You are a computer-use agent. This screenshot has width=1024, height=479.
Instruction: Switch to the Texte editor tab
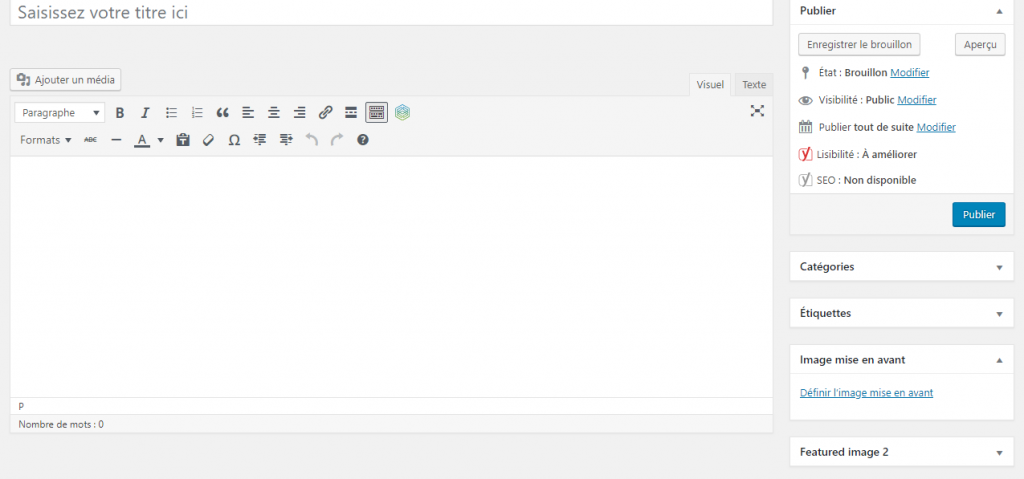754,84
